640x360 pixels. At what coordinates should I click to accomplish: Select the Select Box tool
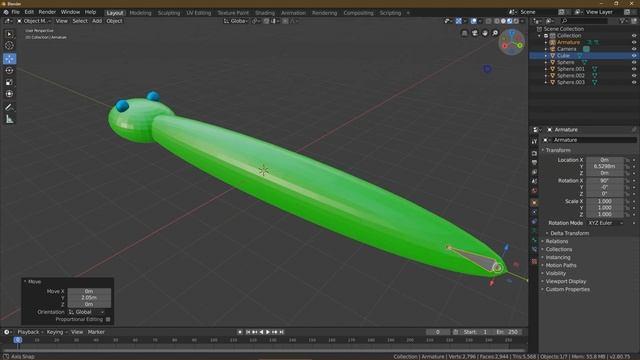pyautogui.click(x=9, y=34)
